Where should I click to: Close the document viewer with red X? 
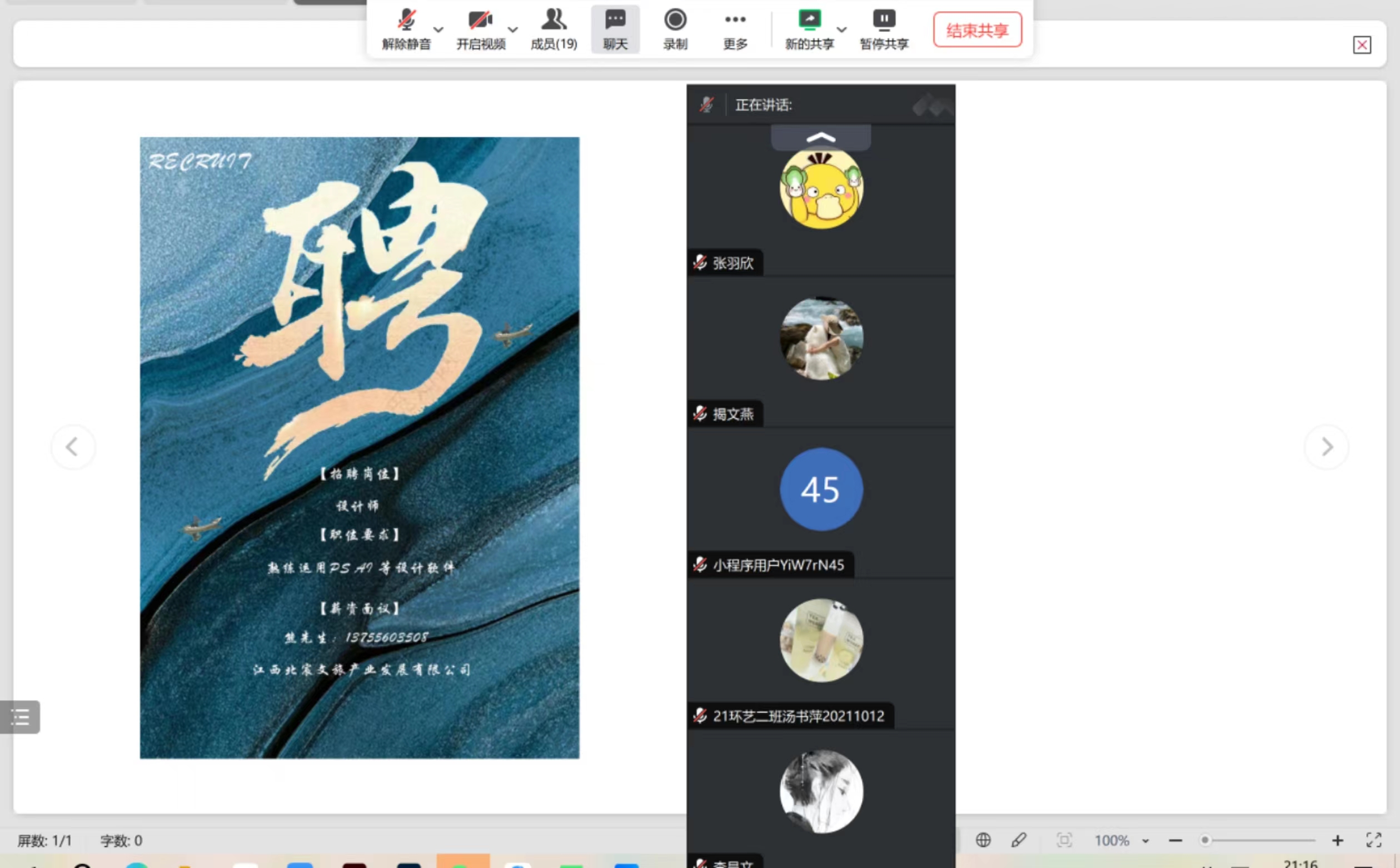(x=1362, y=45)
